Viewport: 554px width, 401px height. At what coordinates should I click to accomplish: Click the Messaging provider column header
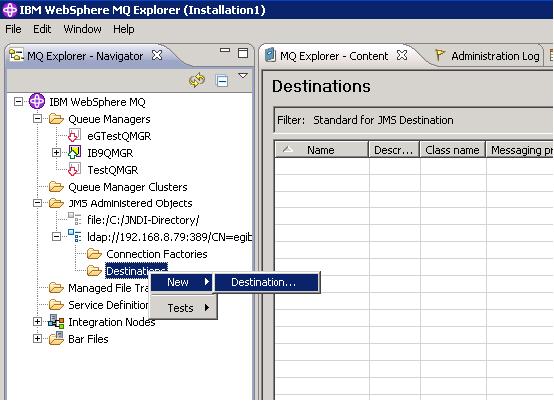[x=520, y=150]
